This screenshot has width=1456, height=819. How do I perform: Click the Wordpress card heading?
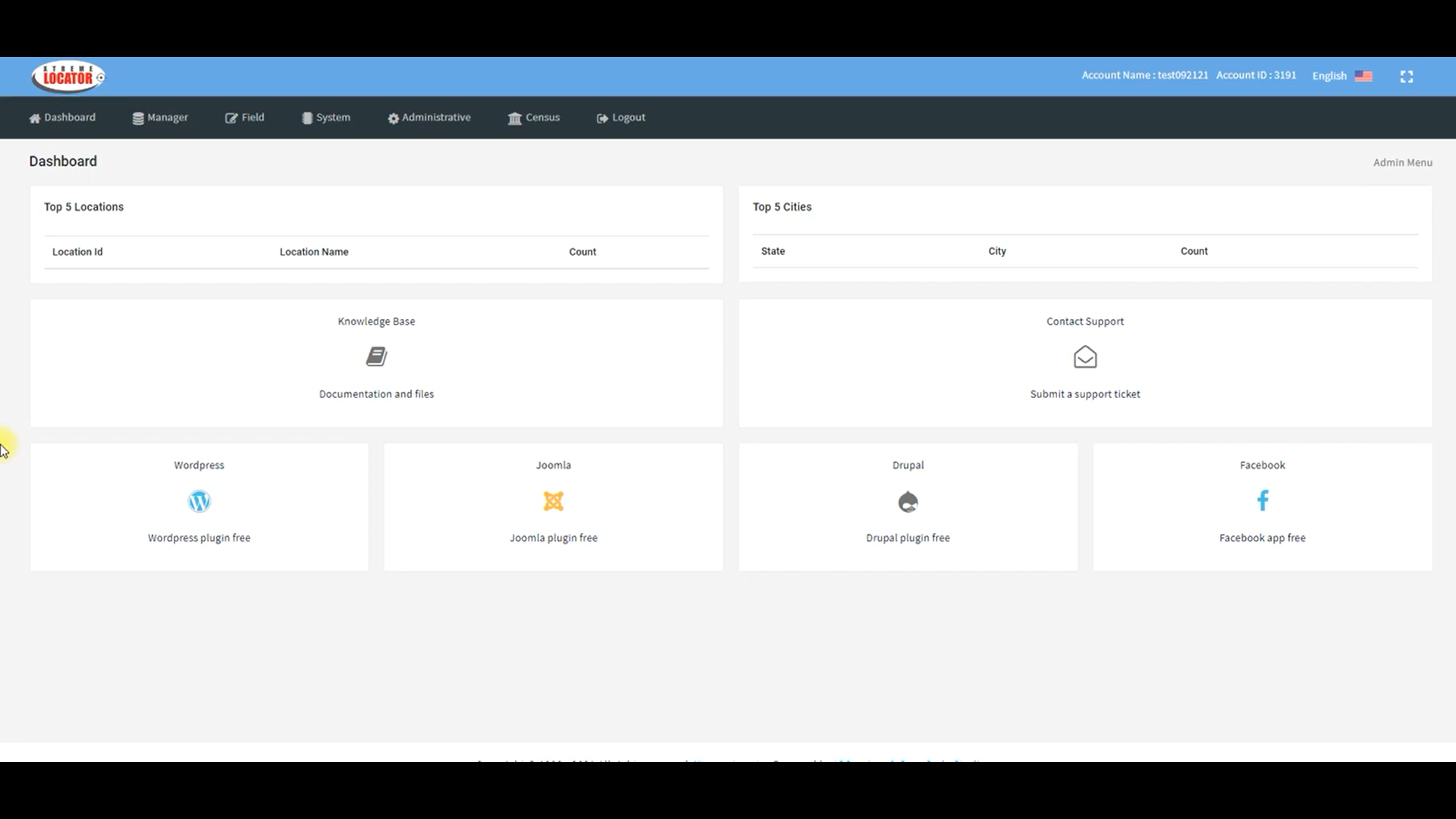tap(199, 466)
